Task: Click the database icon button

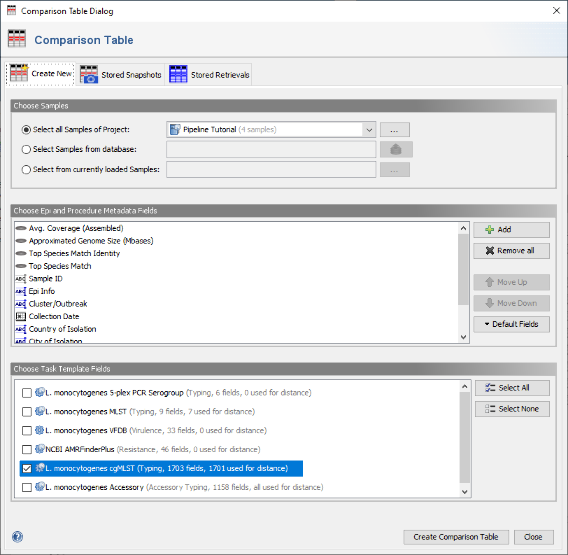Action: 396,149
